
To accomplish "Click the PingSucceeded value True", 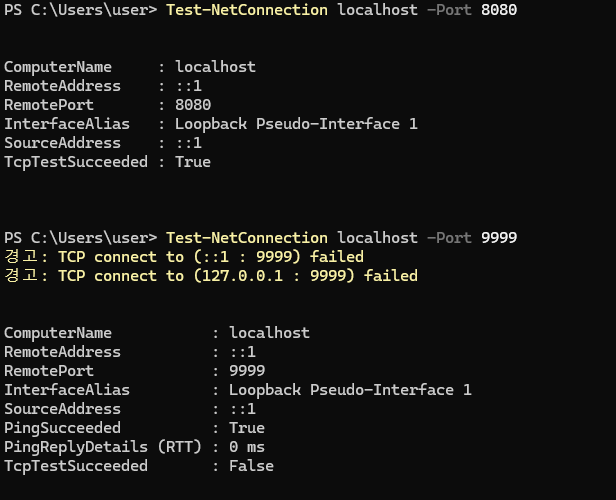I will tap(247, 428).
